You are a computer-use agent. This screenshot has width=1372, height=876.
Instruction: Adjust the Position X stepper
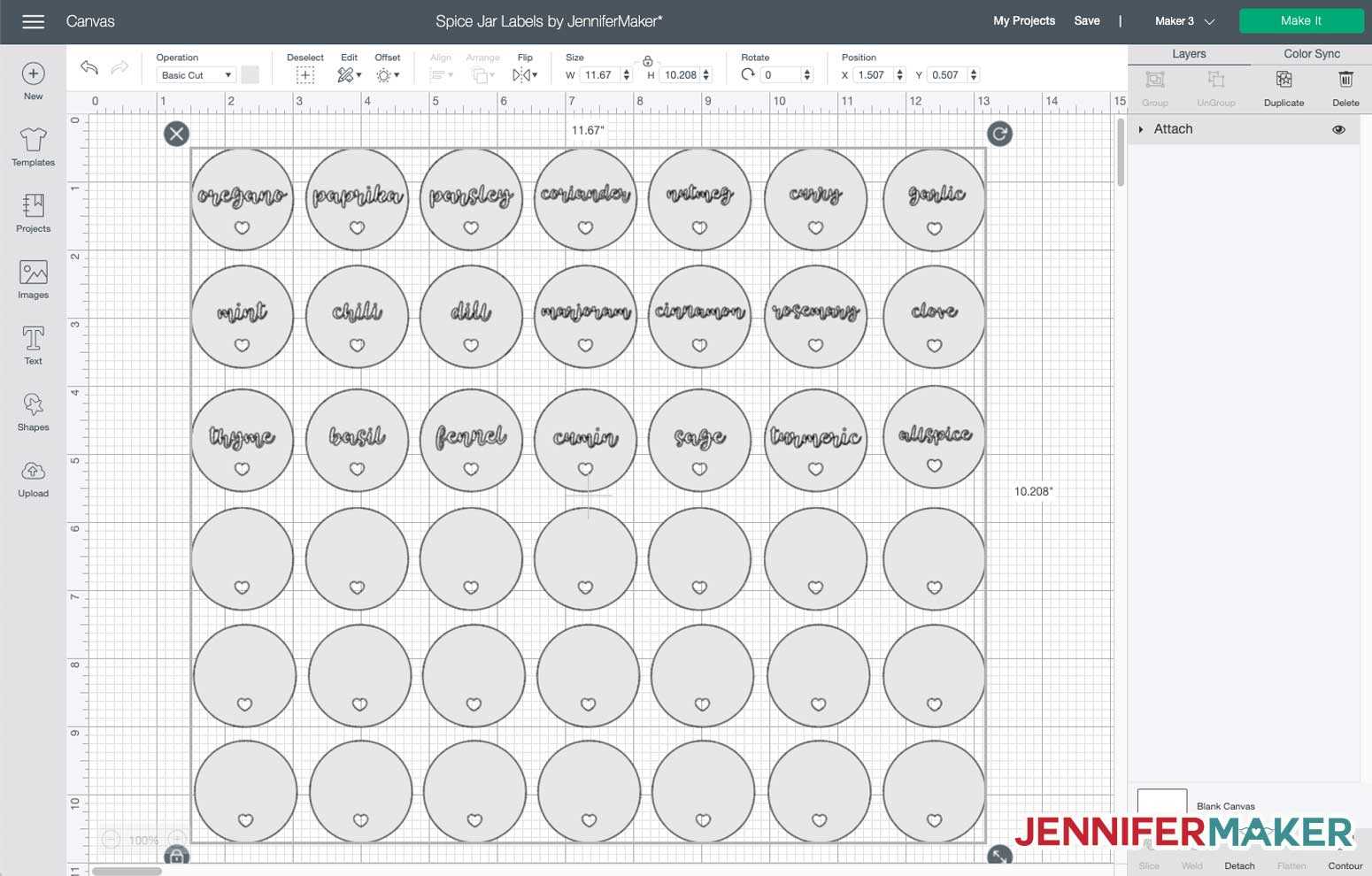(900, 75)
